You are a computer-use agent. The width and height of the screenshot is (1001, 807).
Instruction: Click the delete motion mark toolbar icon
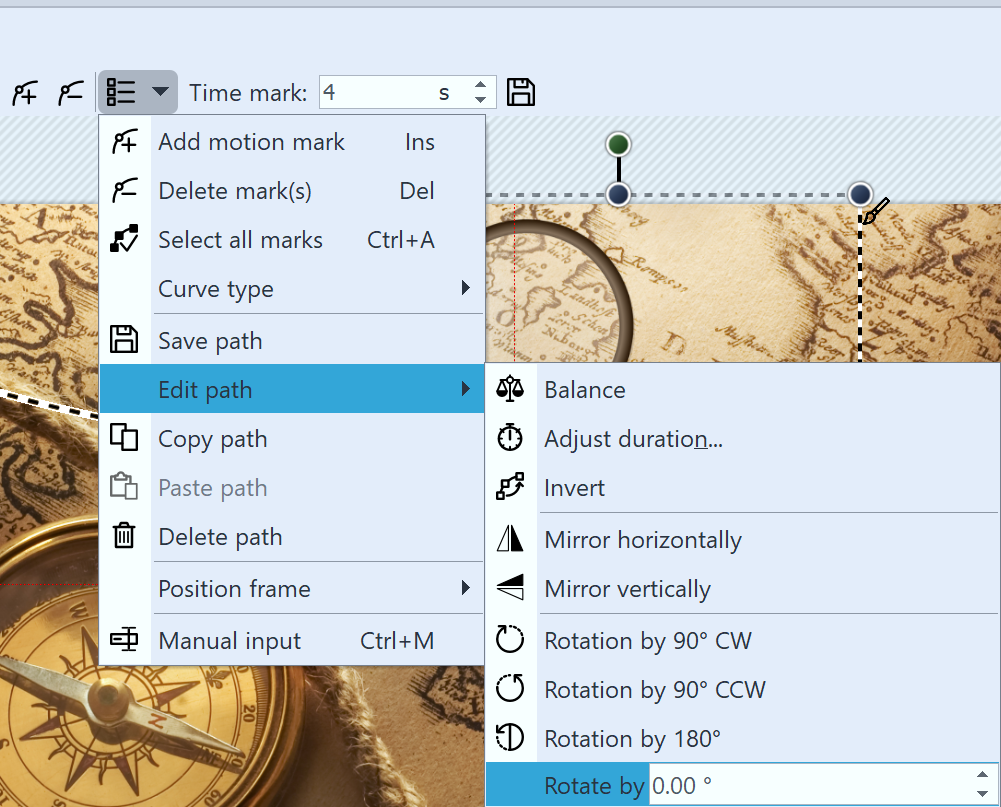(69, 93)
